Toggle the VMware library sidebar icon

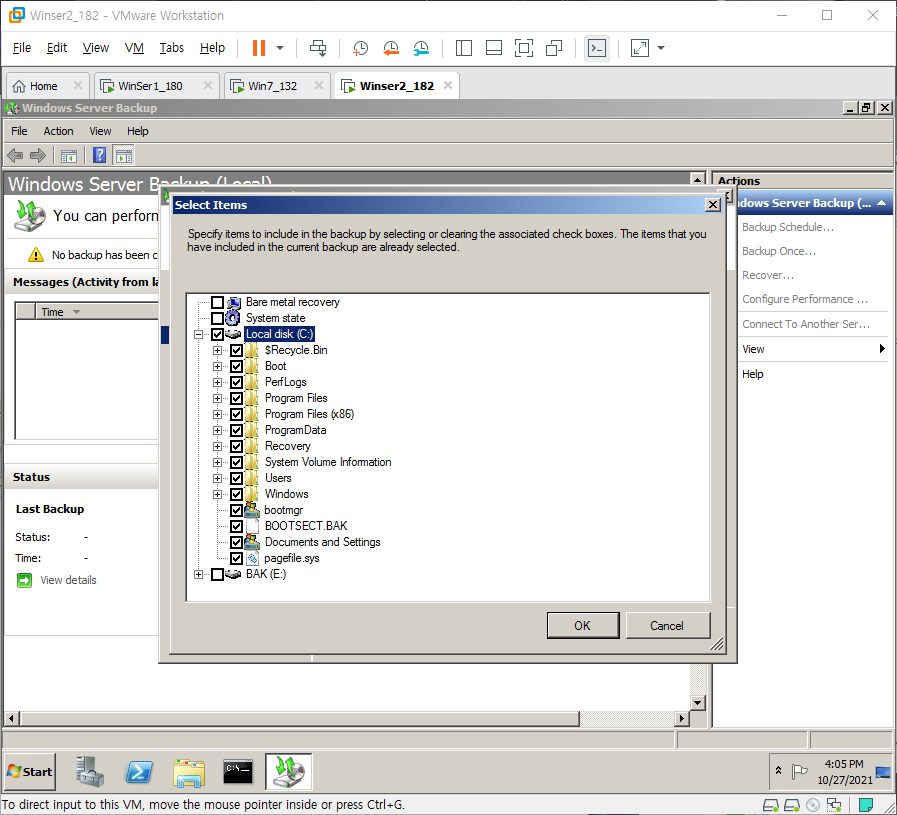click(x=463, y=48)
